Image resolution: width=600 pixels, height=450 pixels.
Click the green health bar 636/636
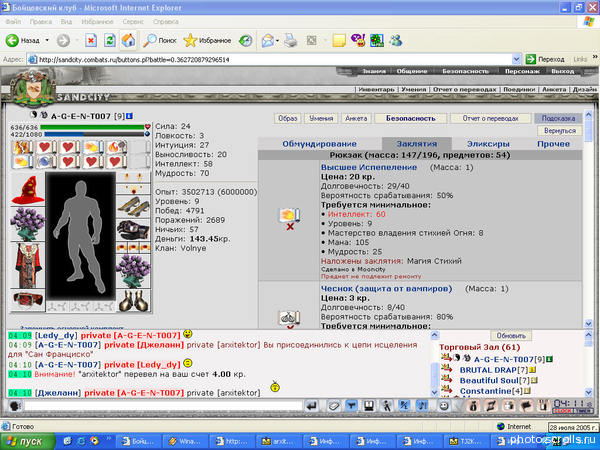[x=92, y=127]
